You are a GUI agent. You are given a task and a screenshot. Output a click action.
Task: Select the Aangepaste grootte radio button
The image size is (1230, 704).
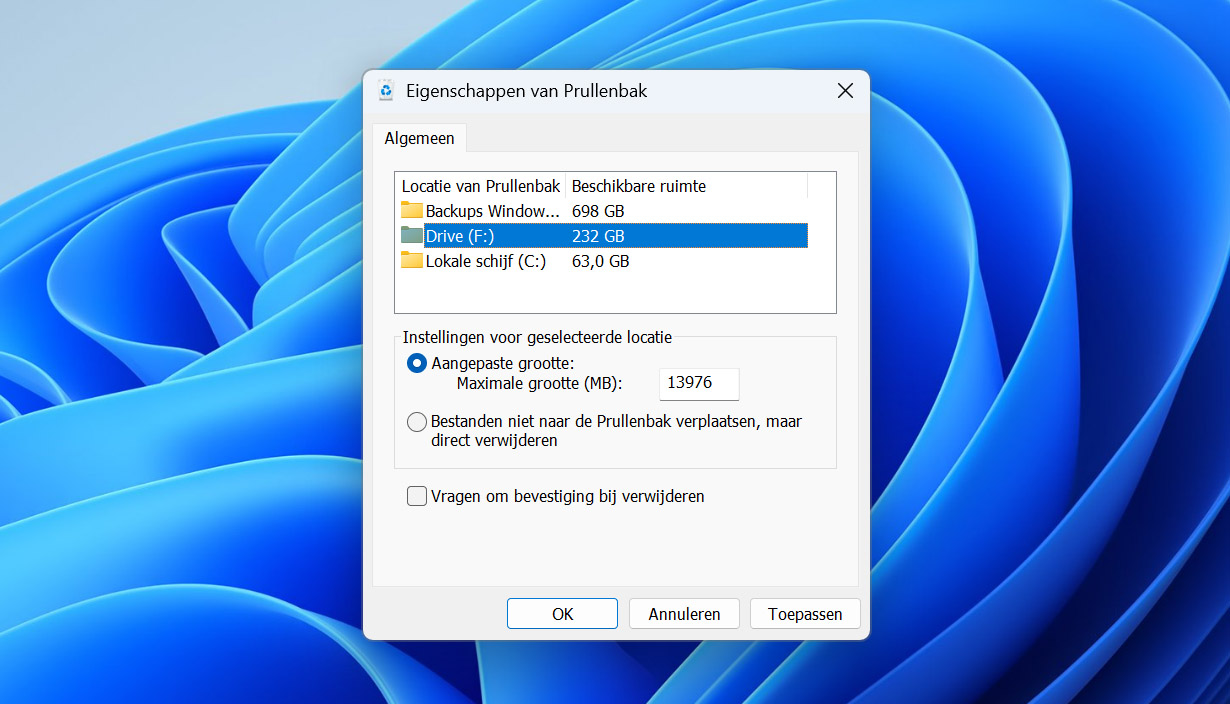(417, 363)
